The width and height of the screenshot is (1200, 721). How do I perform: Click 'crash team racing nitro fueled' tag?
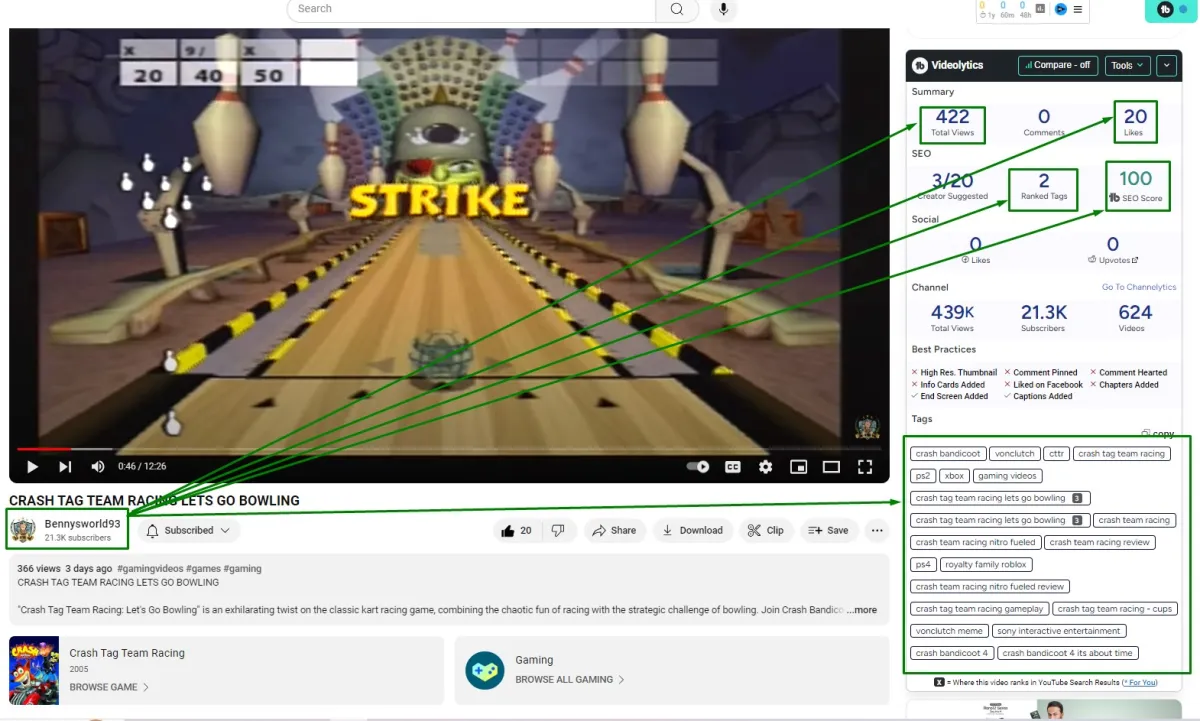coord(975,542)
